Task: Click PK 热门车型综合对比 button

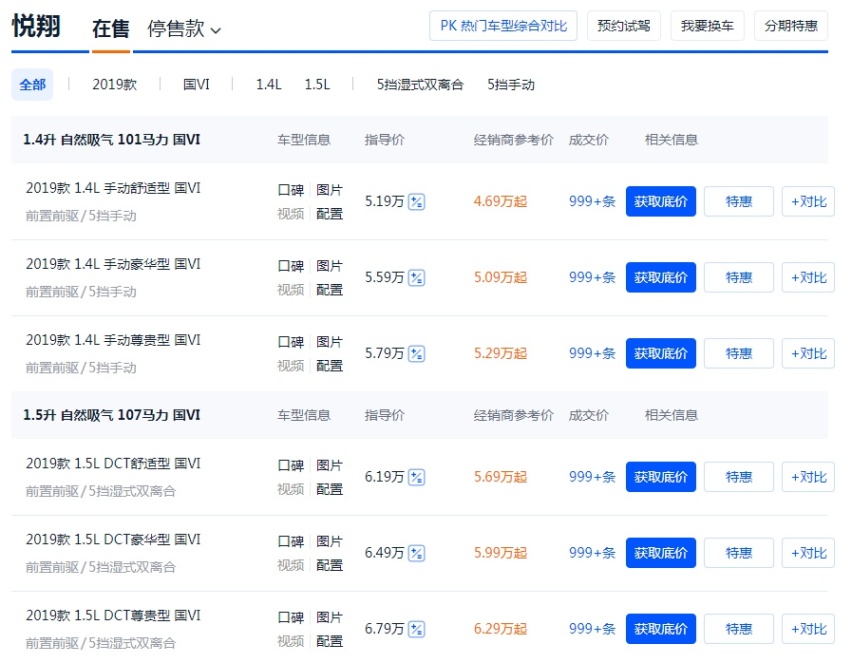Action: point(503,26)
